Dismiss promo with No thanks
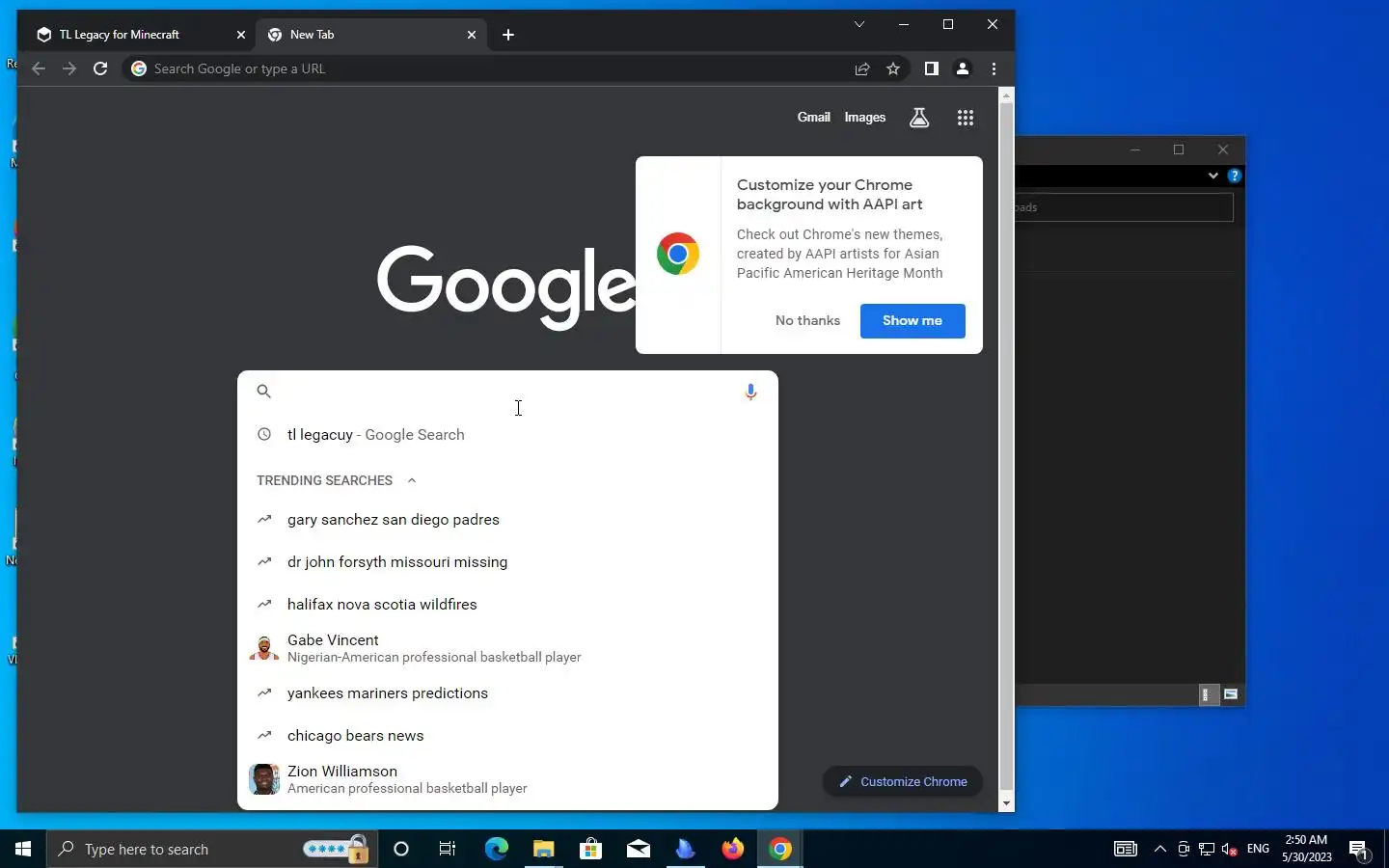1389x868 pixels. click(807, 320)
